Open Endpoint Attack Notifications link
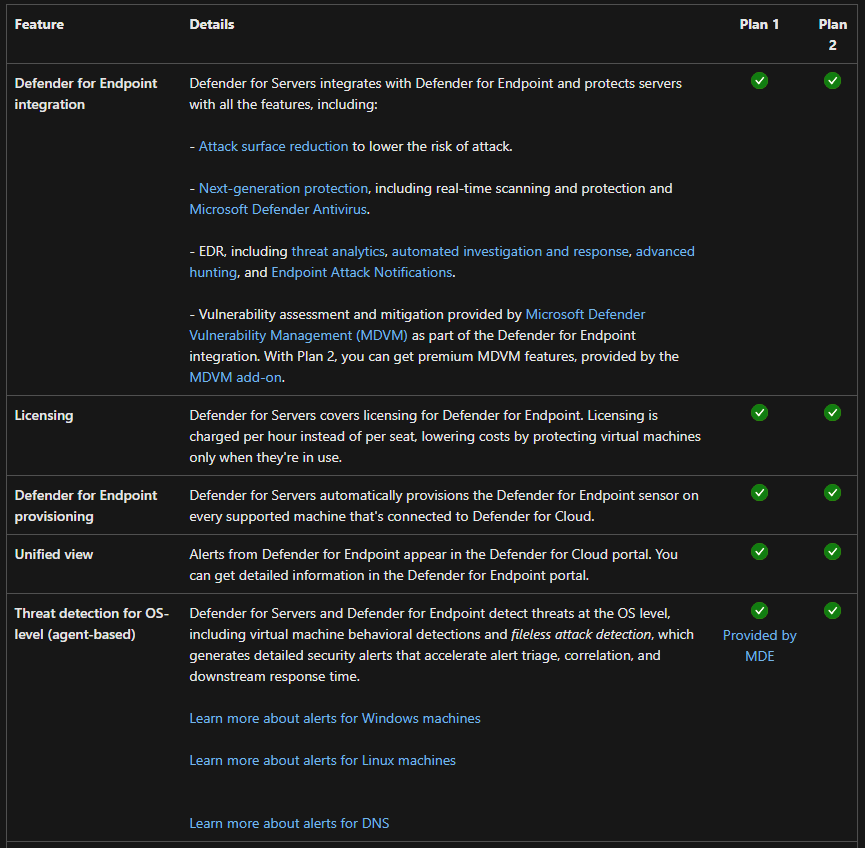The height and width of the screenshot is (848, 865). click(361, 273)
